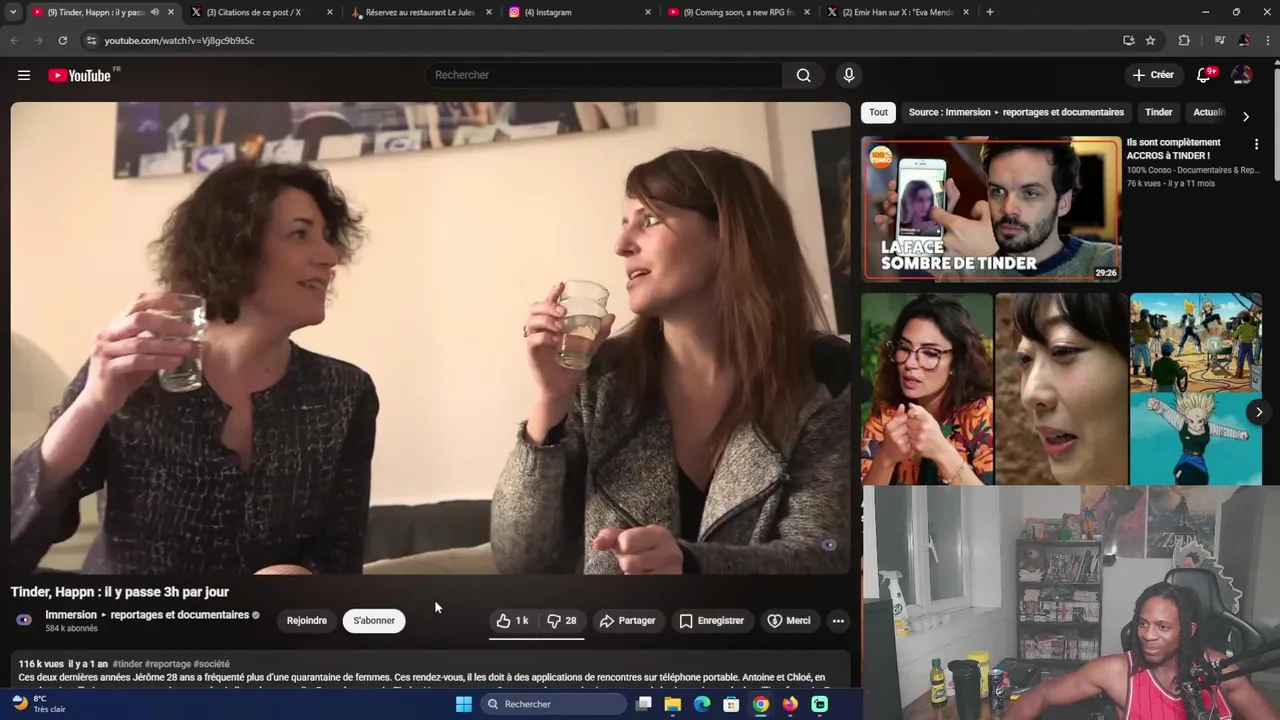Click the Immersion channel avatar

(24, 620)
